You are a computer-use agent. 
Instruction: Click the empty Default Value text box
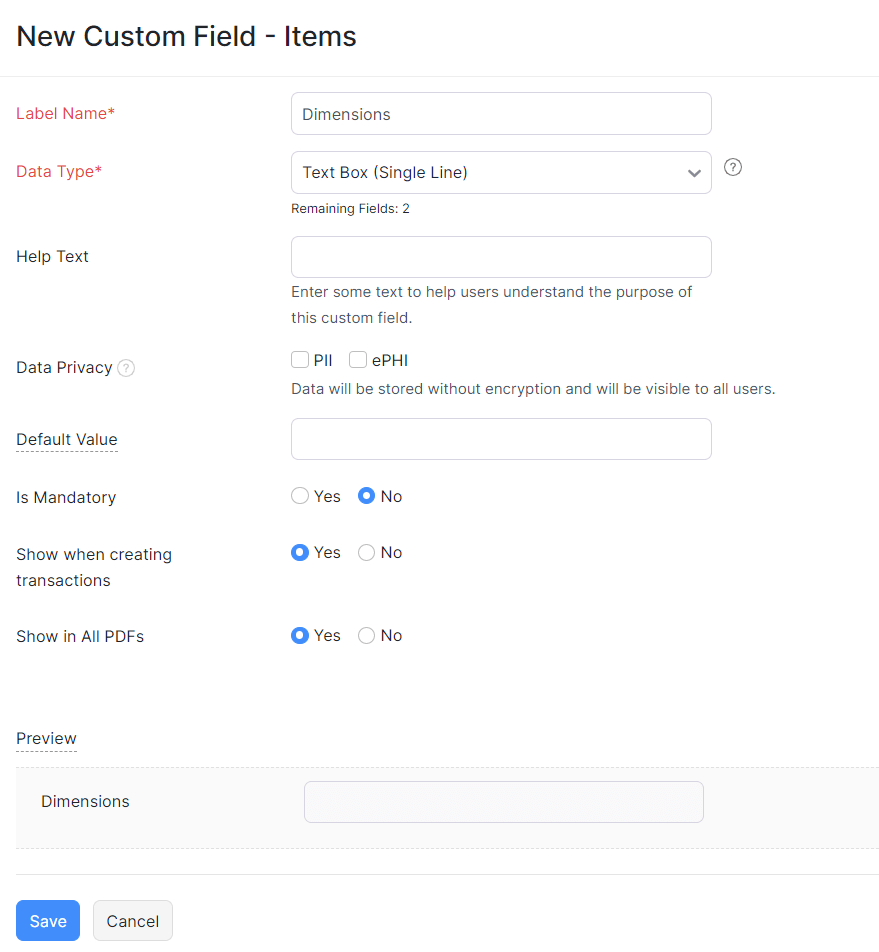pos(500,438)
